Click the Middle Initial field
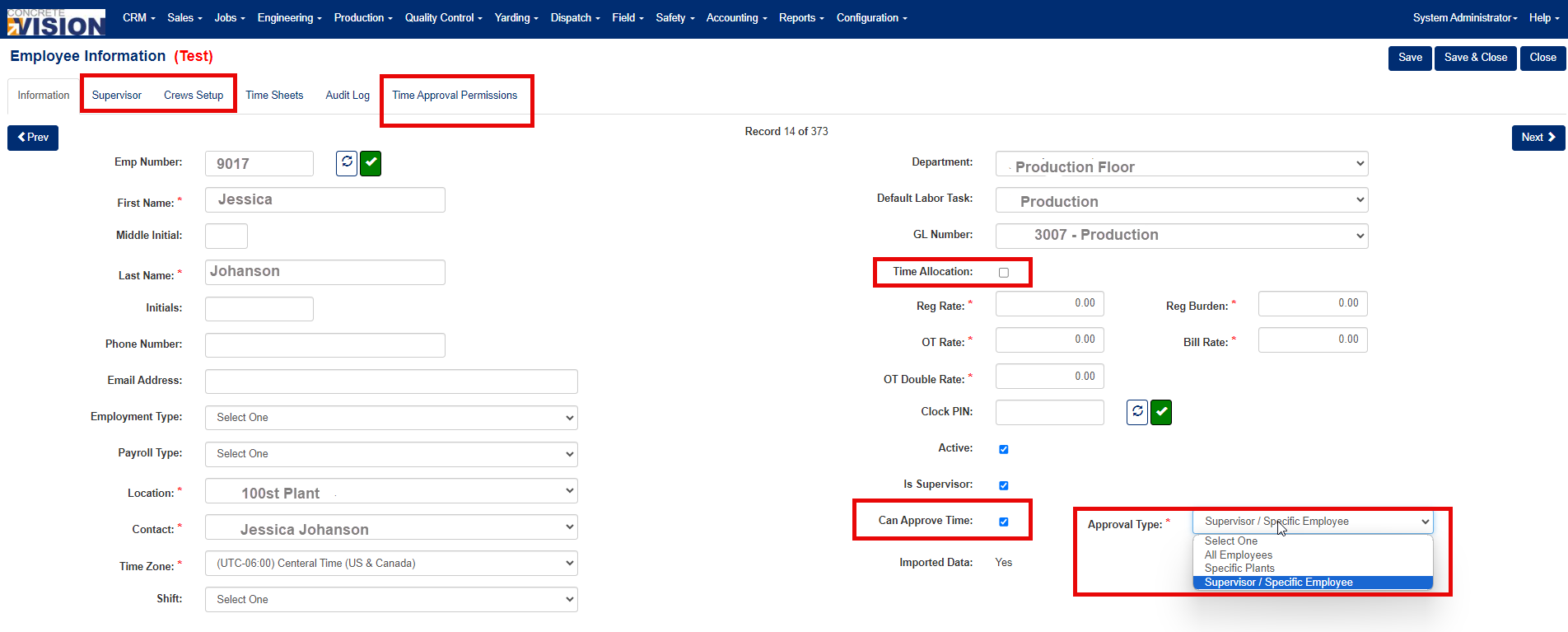 click(226, 236)
